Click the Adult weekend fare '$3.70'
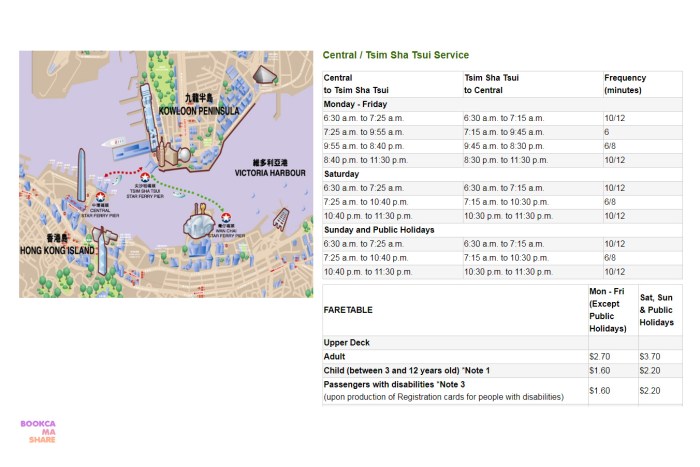The image size is (700, 467). point(650,356)
